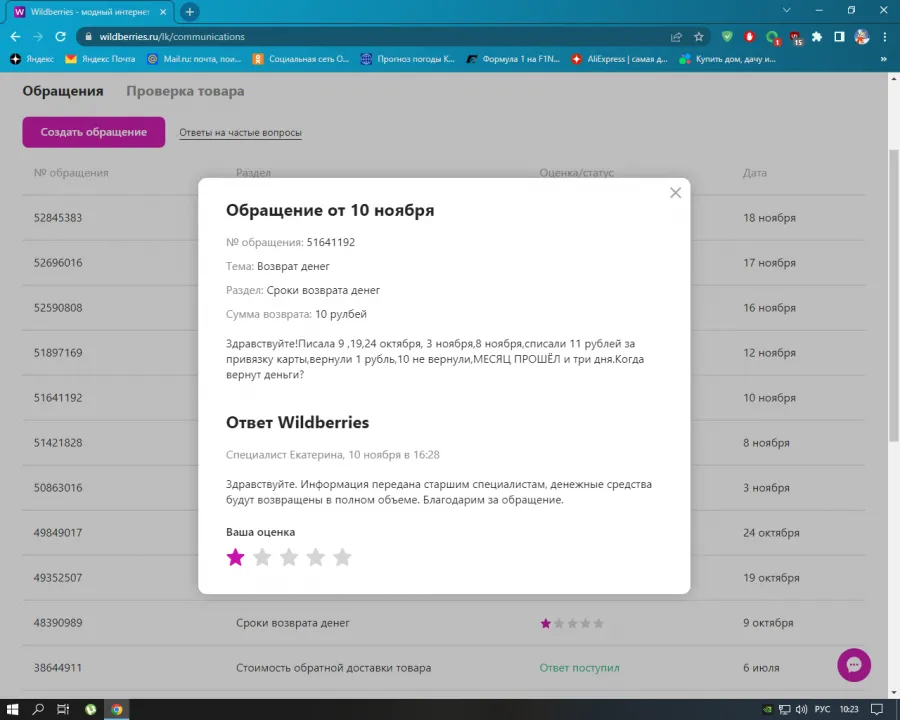
Task: Open the Прогноз погоды bookmark
Action: click(408, 59)
